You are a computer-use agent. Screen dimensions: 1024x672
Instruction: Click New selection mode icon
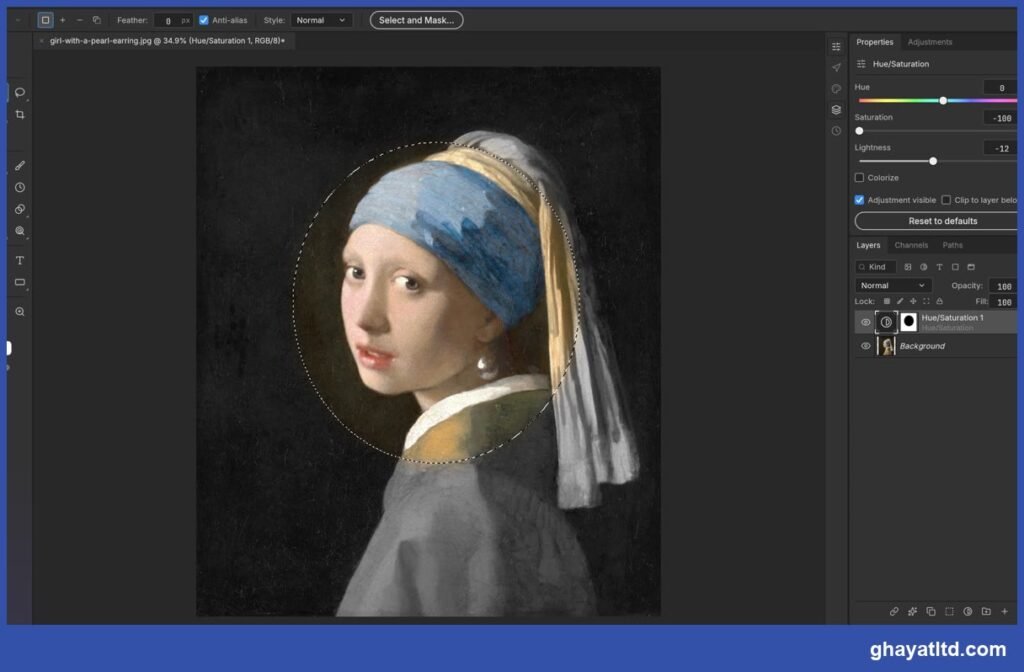(45, 20)
